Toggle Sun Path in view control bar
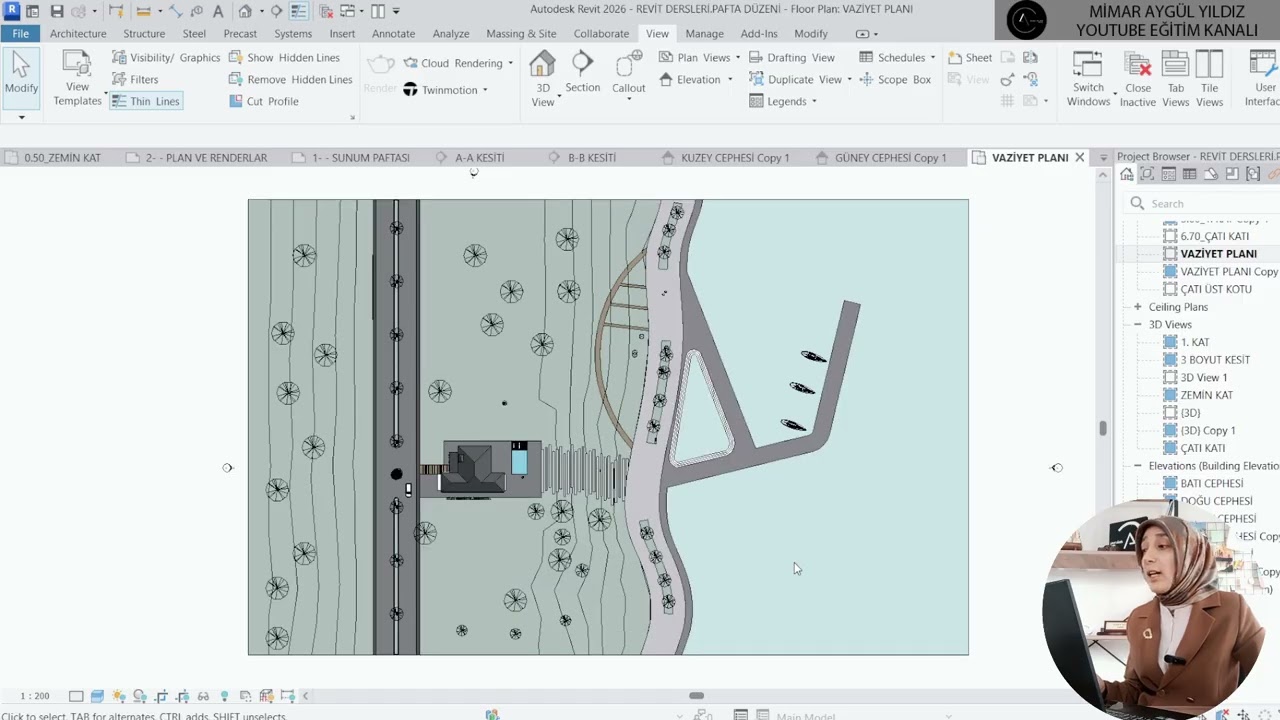 tap(119, 696)
